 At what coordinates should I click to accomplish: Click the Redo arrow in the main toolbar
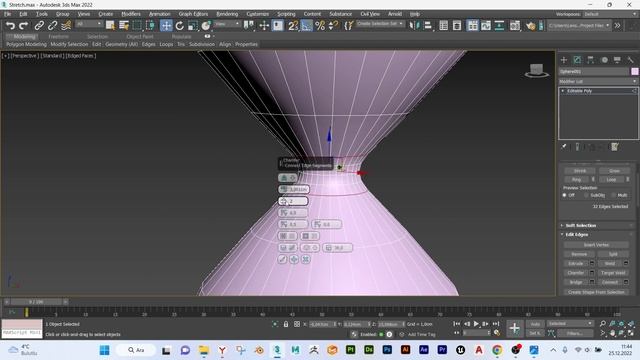tap(24, 26)
